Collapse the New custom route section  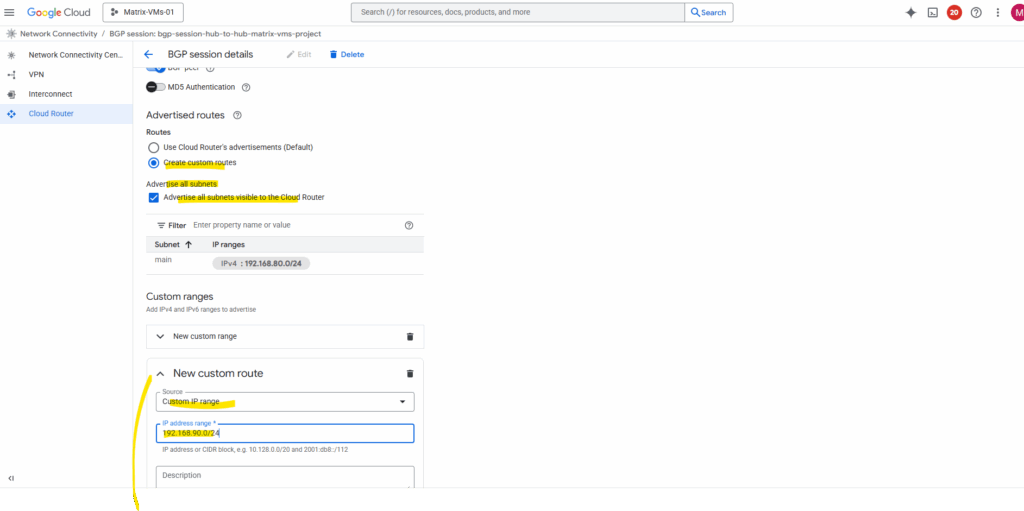160,374
